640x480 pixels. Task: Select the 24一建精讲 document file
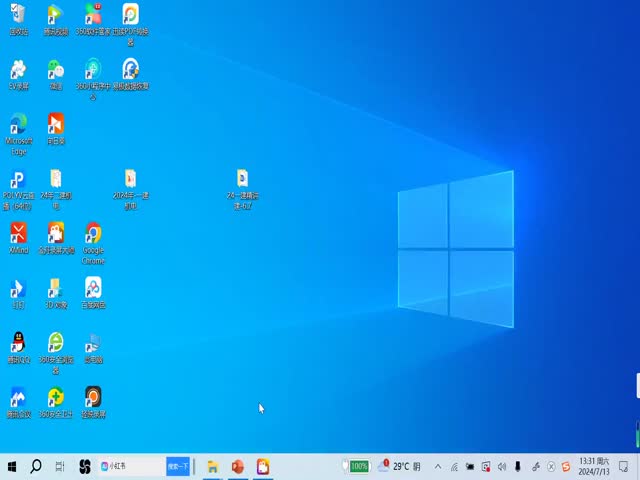click(242, 180)
